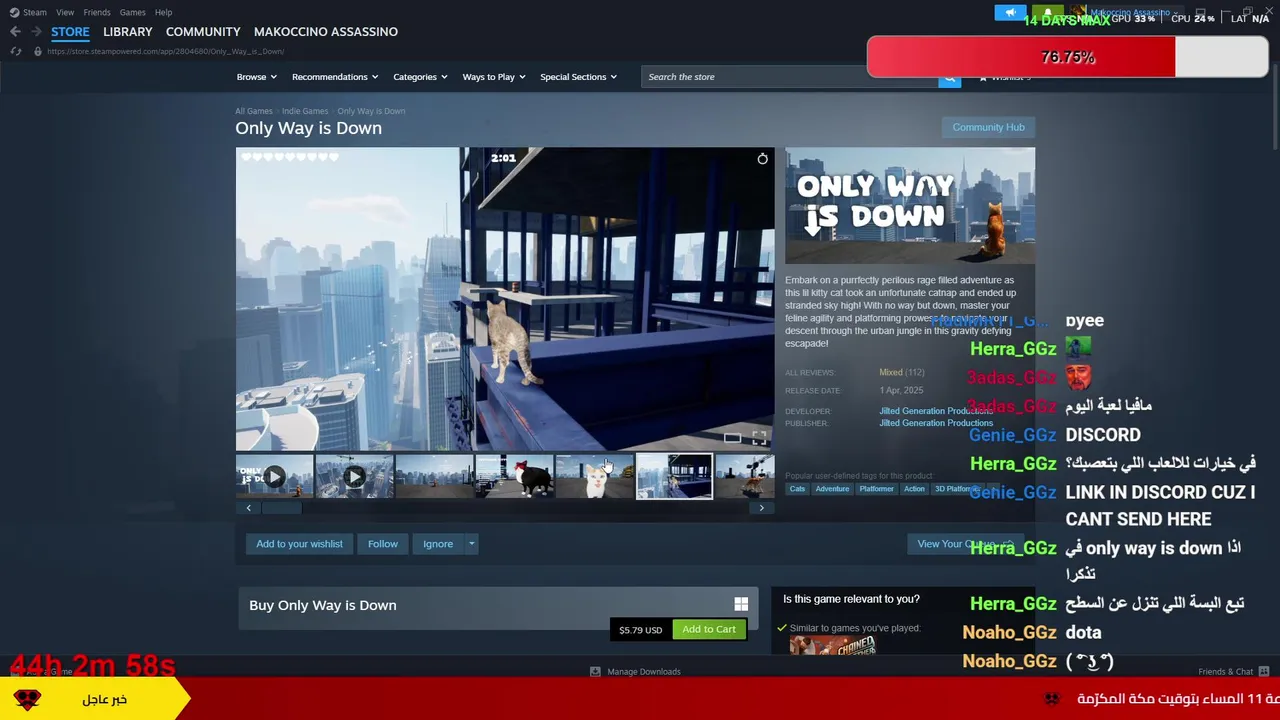Click the Steam logo menu
1280x720 pixels.
tap(14, 12)
